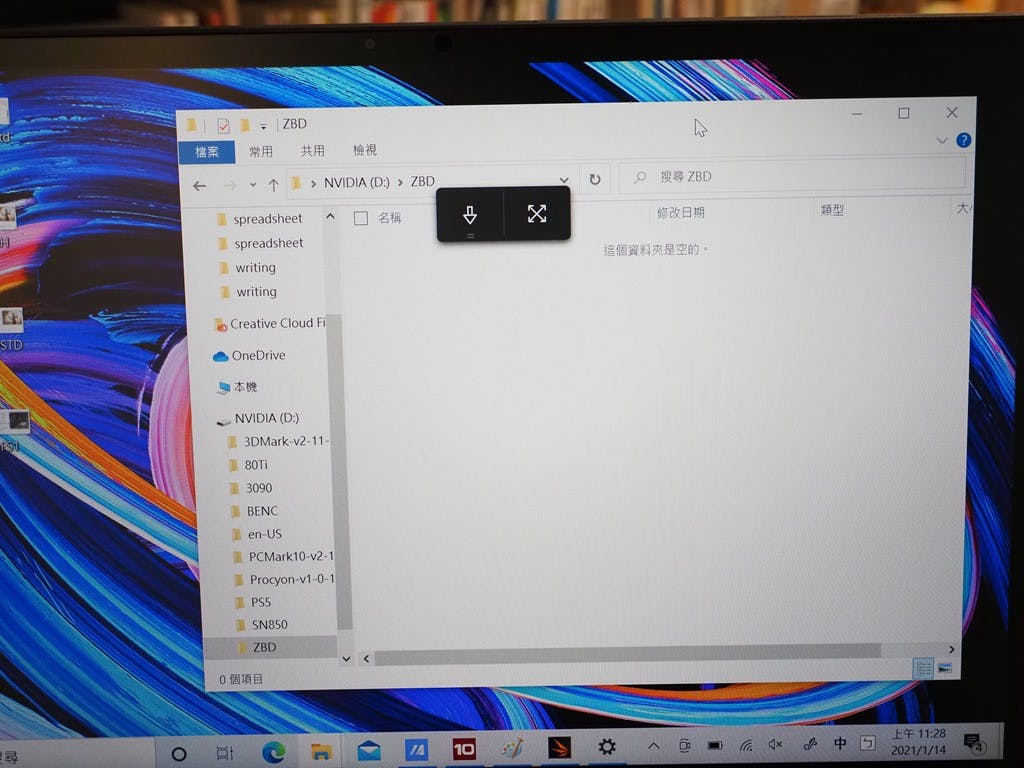Open the black-and-orange 3DMark taskbar icon
This screenshot has width=1024, height=768.
pyautogui.click(x=560, y=748)
